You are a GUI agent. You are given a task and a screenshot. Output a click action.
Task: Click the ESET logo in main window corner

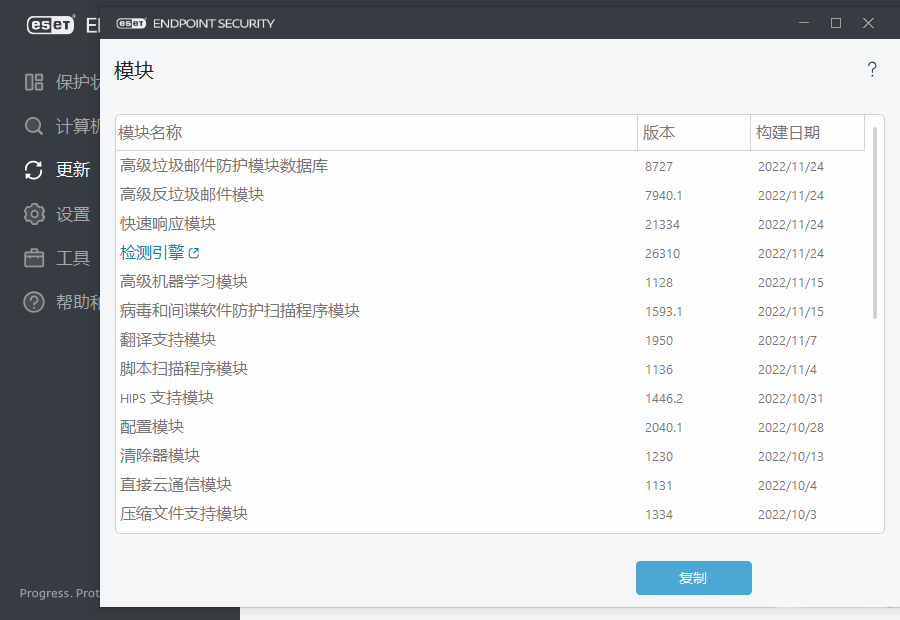click(50, 25)
